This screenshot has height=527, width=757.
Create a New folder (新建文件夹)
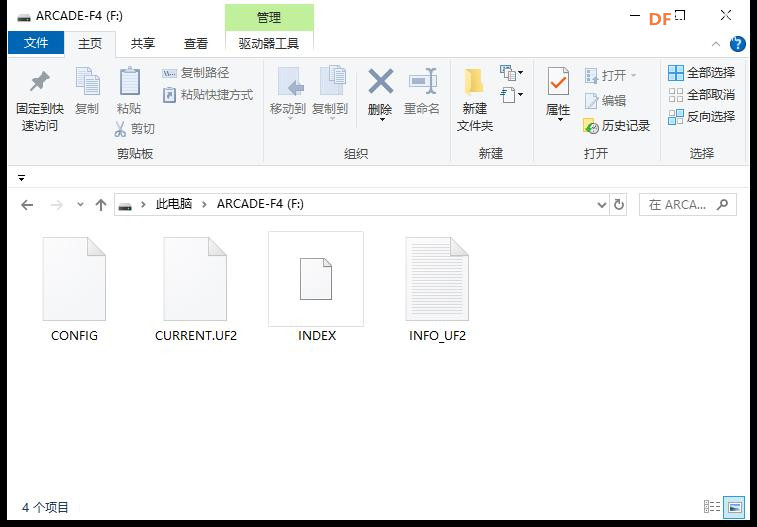pos(475,99)
